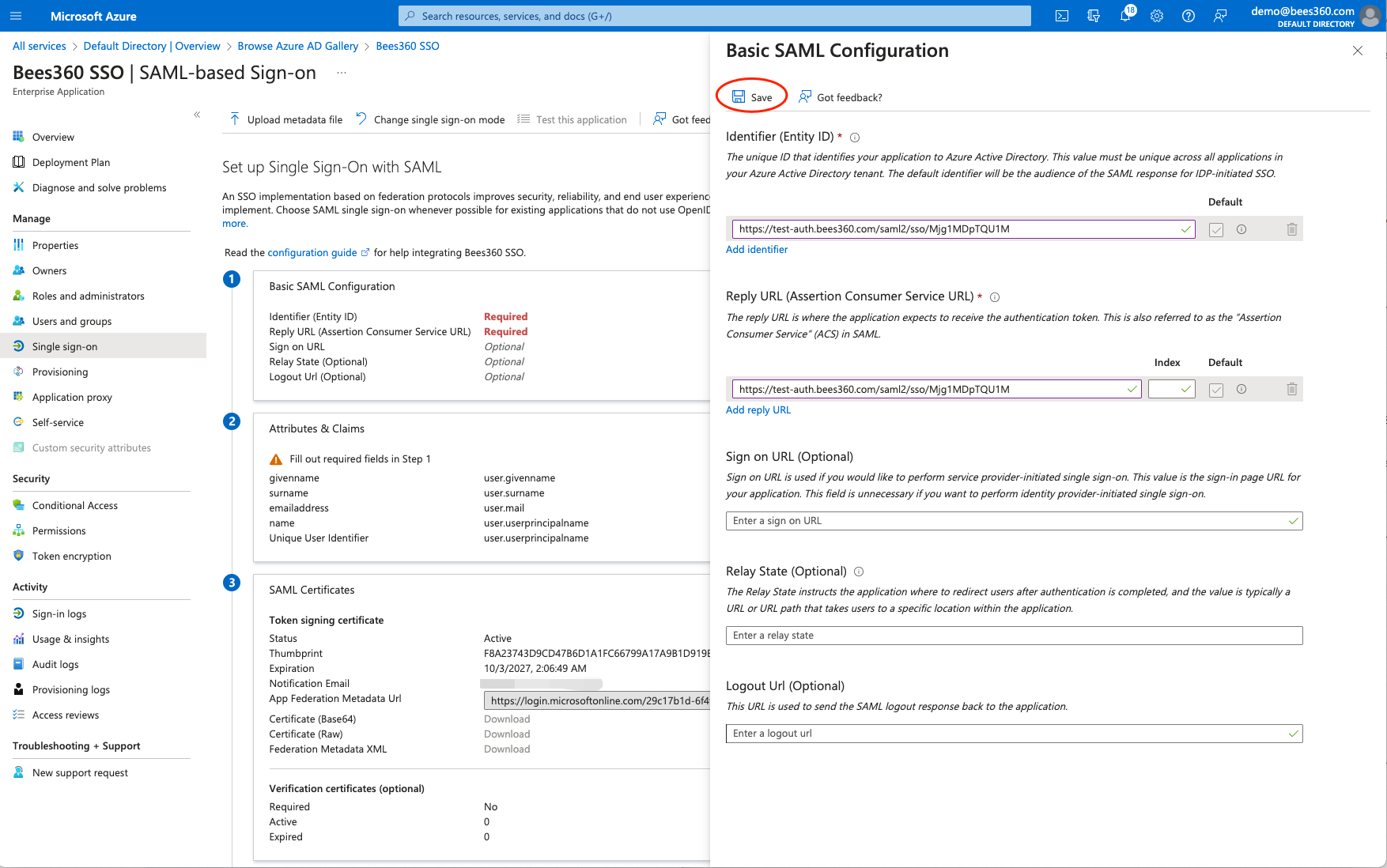1387x868 pixels.
Task: Click the App Federation Metadata Url field
Action: click(597, 700)
